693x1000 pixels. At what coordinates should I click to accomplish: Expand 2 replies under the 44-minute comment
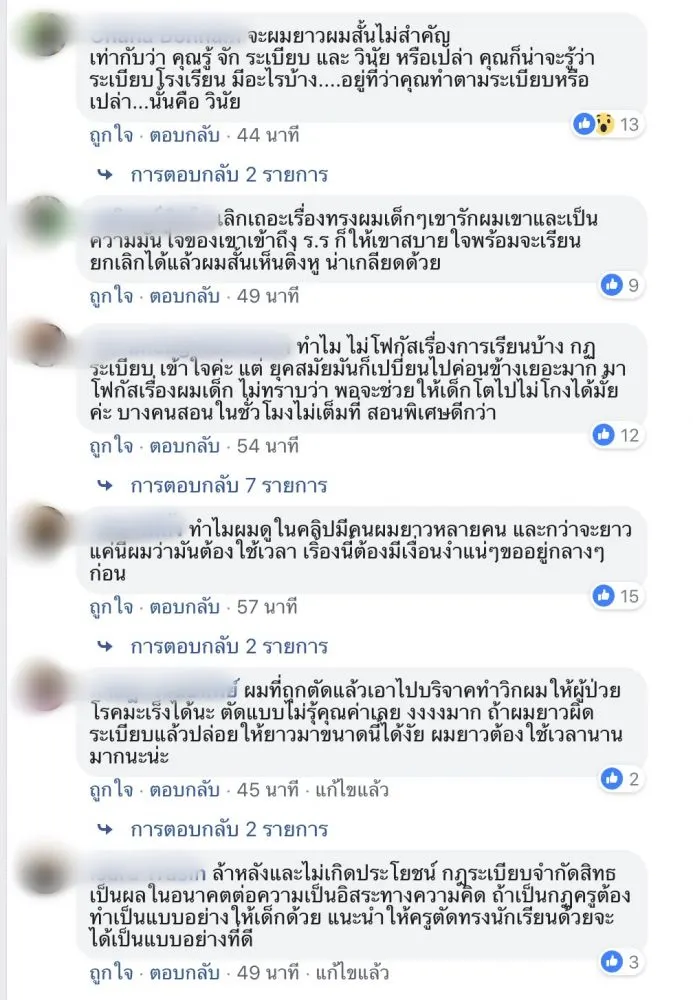coord(229,175)
